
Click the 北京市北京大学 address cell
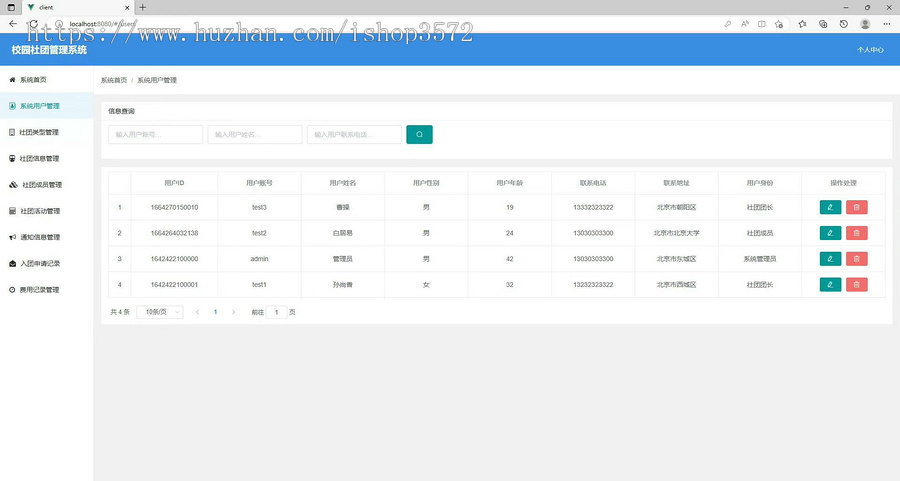click(x=676, y=233)
